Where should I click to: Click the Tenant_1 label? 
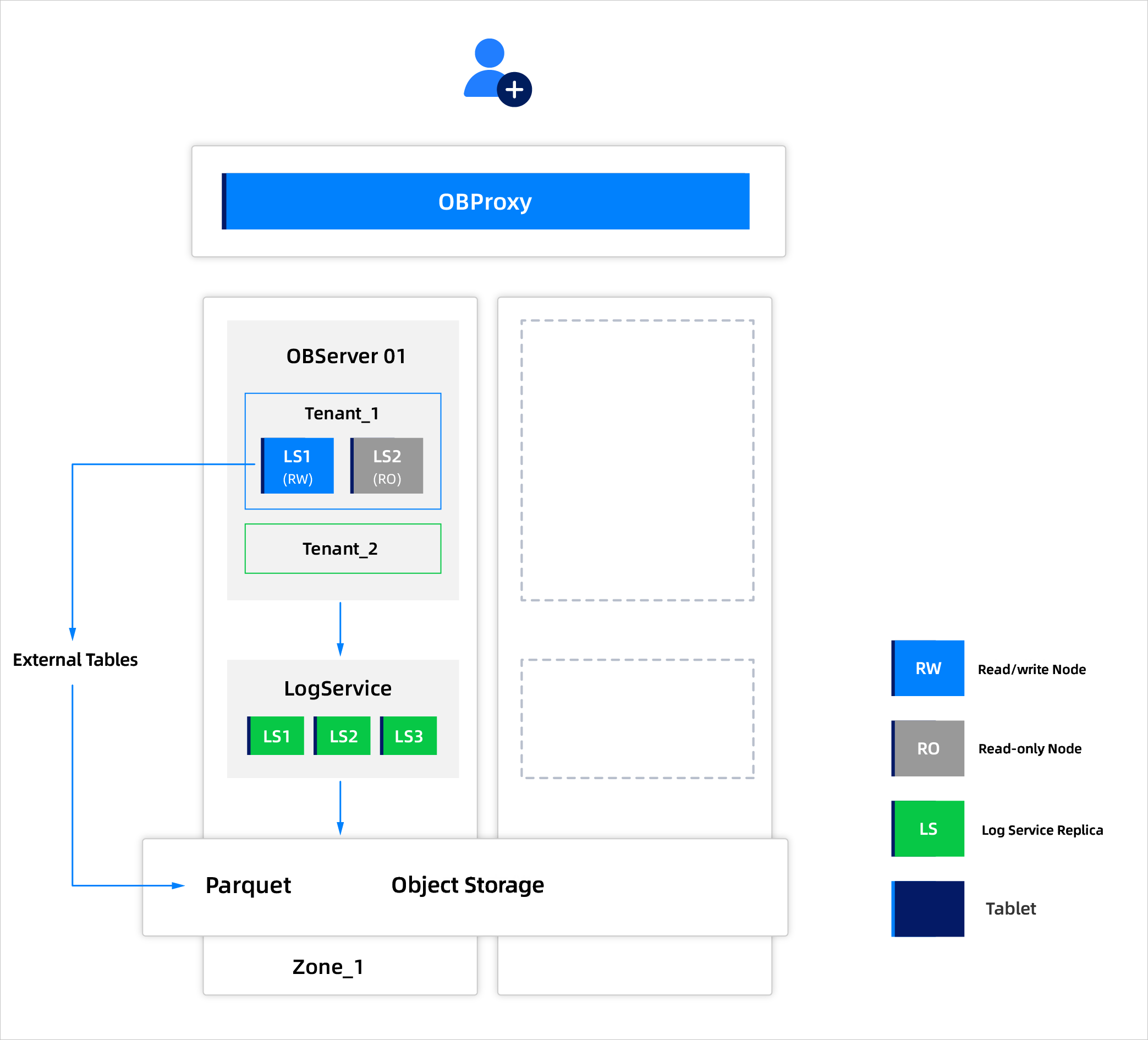pos(341,413)
